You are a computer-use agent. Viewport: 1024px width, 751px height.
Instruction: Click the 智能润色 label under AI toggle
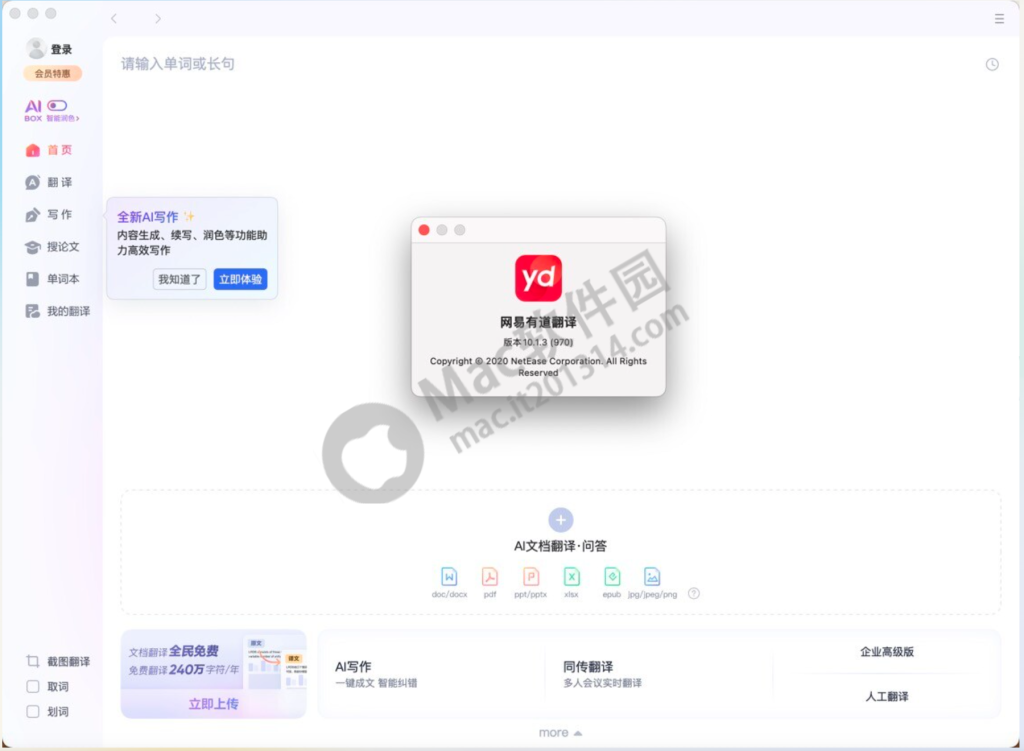point(62,118)
